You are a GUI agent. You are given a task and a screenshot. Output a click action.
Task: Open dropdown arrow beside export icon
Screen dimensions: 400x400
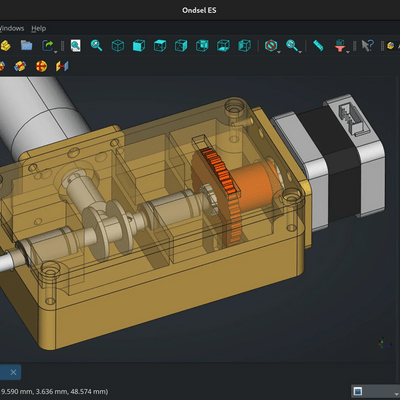pos(56,52)
